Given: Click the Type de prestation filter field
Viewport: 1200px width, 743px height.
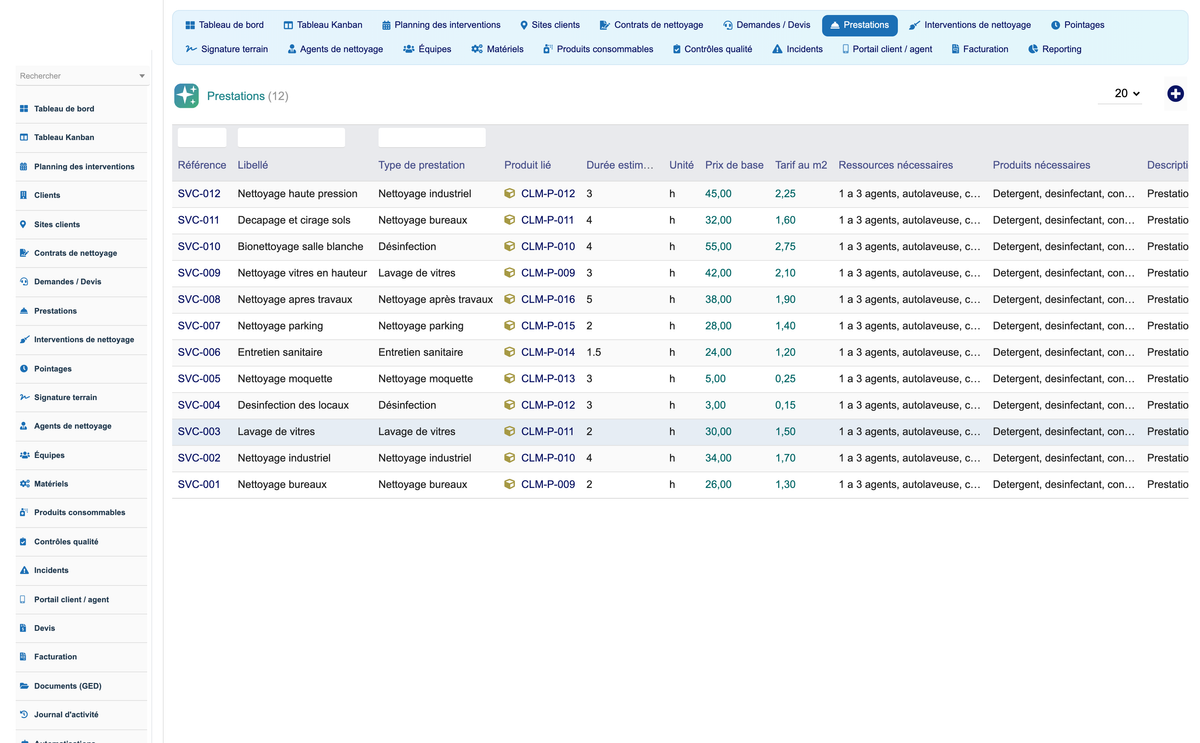Looking at the screenshot, I should click(432, 137).
